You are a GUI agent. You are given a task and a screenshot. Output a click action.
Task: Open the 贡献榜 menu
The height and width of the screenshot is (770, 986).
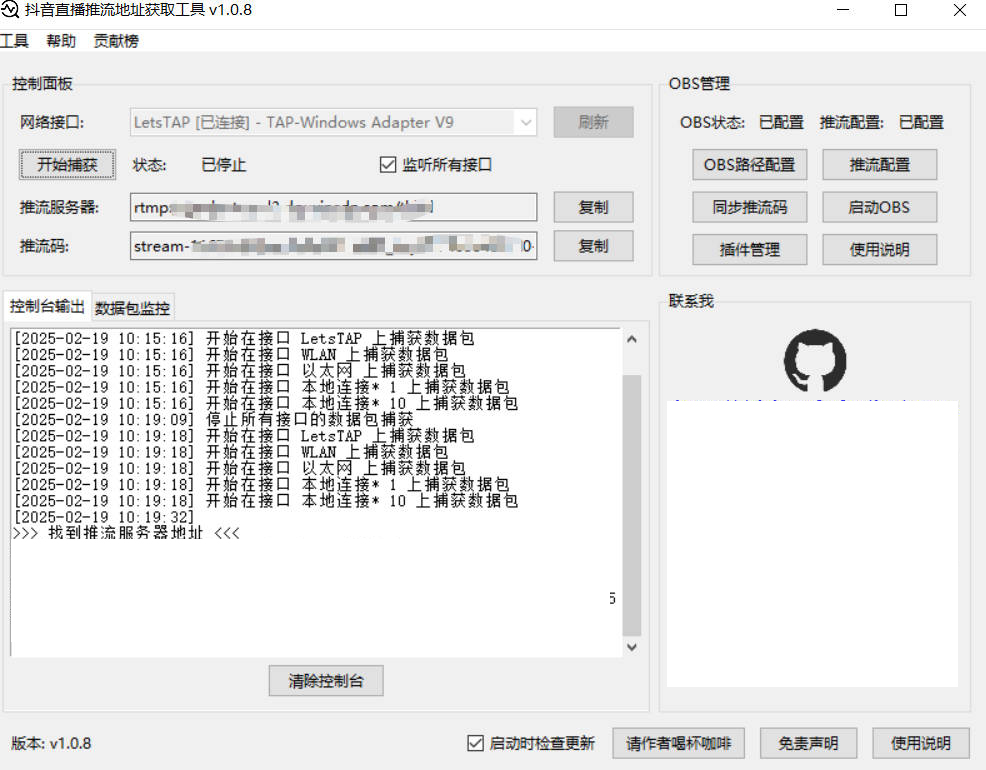(x=116, y=41)
